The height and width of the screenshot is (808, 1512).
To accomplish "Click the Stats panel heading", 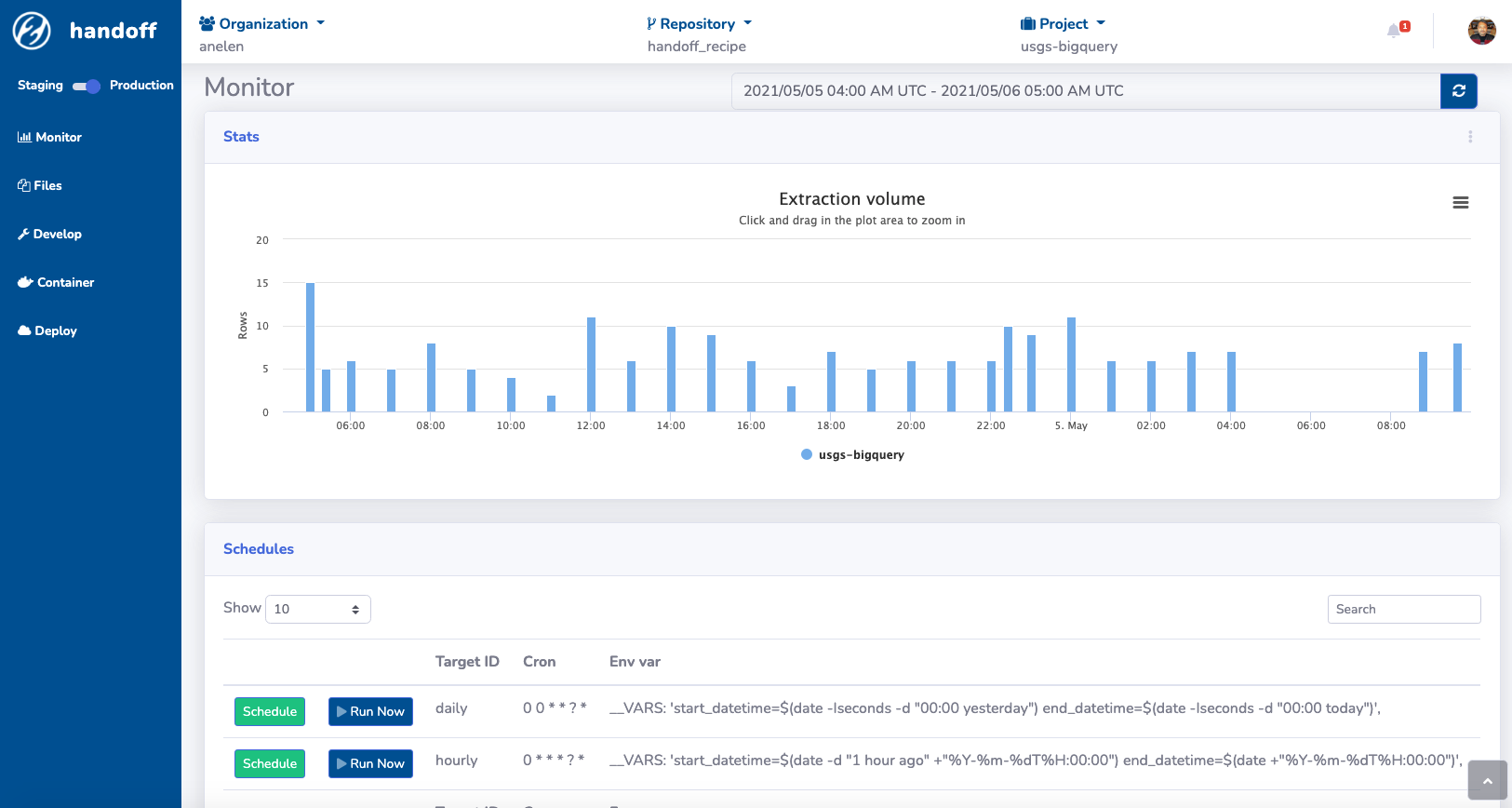I will 241,137.
